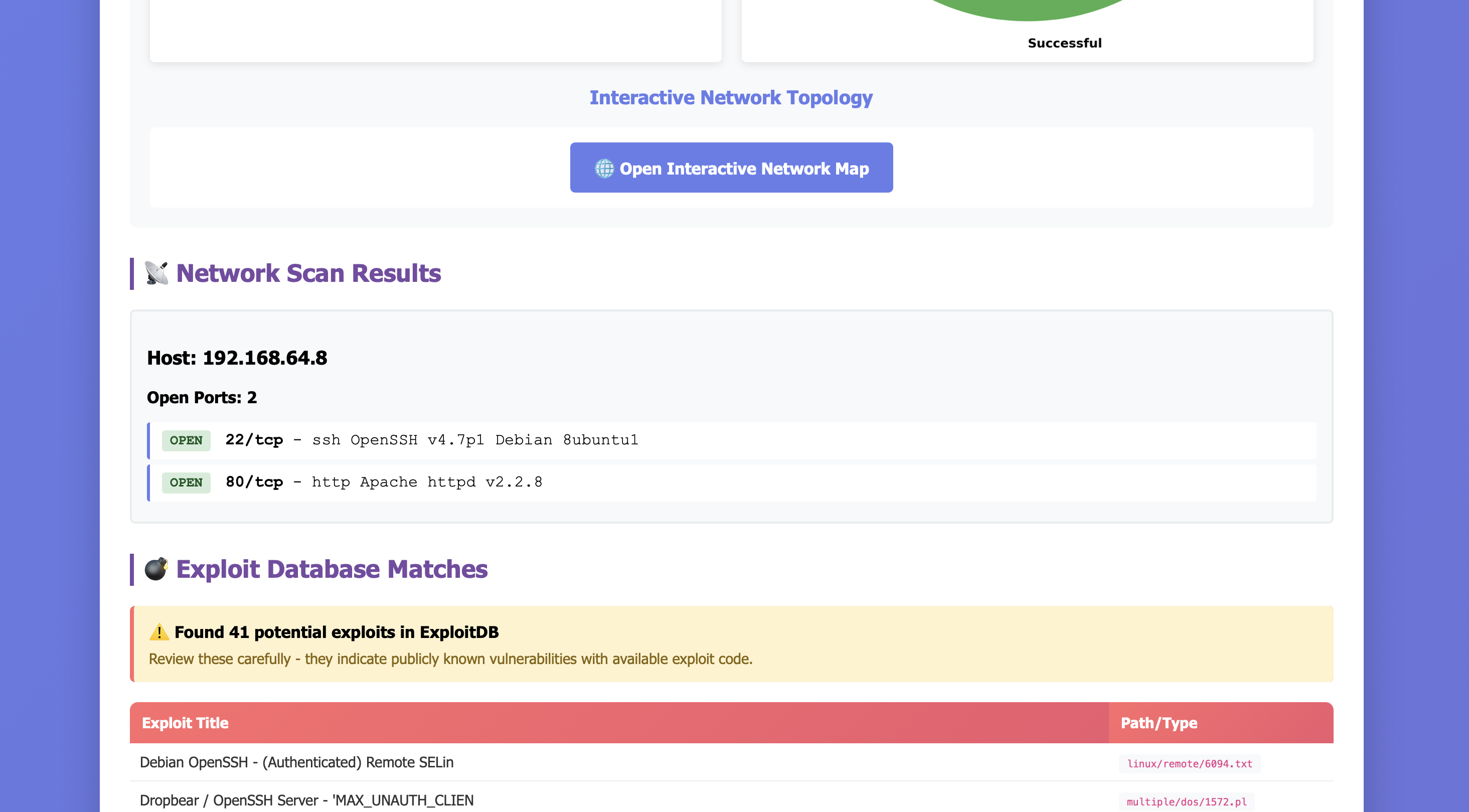Click the multiple/dos/1572.pl path tag
This screenshot has height=812, width=1469.
(1186, 802)
